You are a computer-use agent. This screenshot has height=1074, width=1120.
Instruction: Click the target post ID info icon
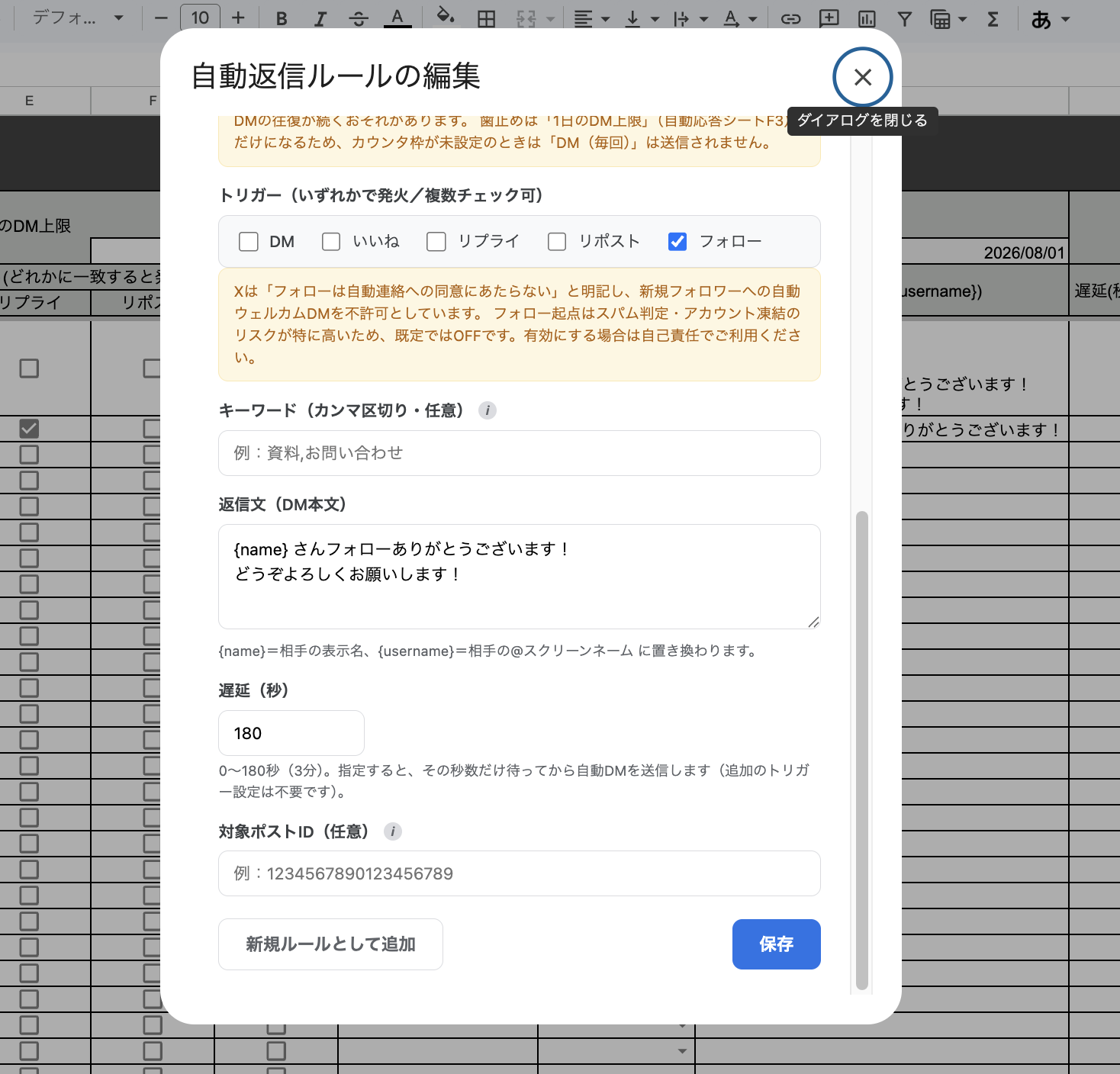[x=393, y=831]
